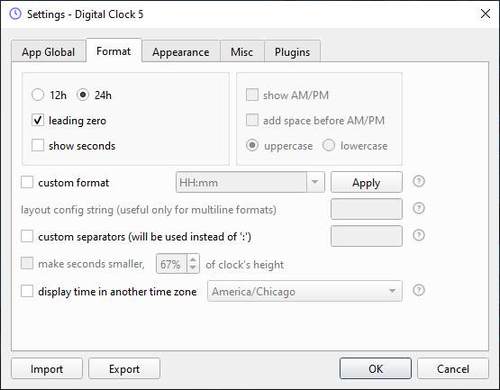
Task: Enable the show seconds checkbox
Action: [x=37, y=145]
